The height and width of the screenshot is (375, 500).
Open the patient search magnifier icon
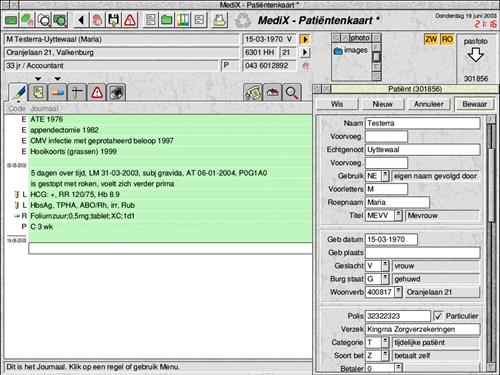tap(44, 20)
